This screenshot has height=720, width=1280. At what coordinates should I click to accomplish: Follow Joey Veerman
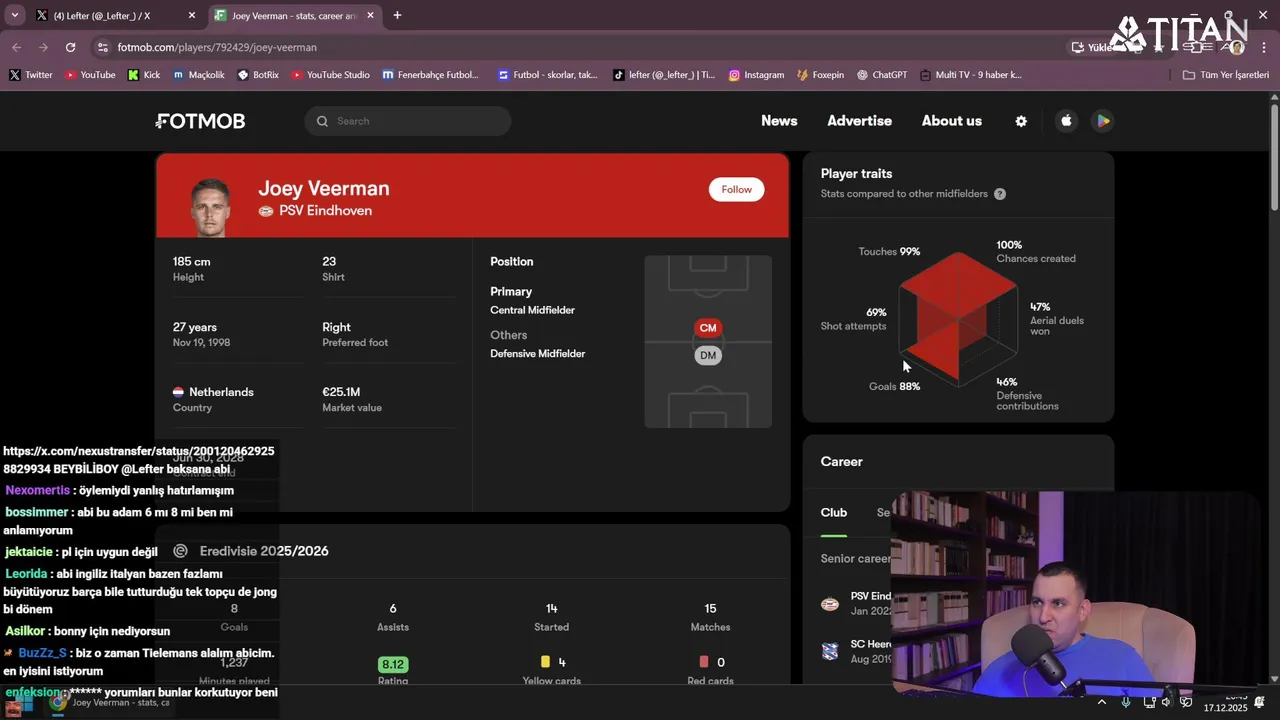point(736,189)
